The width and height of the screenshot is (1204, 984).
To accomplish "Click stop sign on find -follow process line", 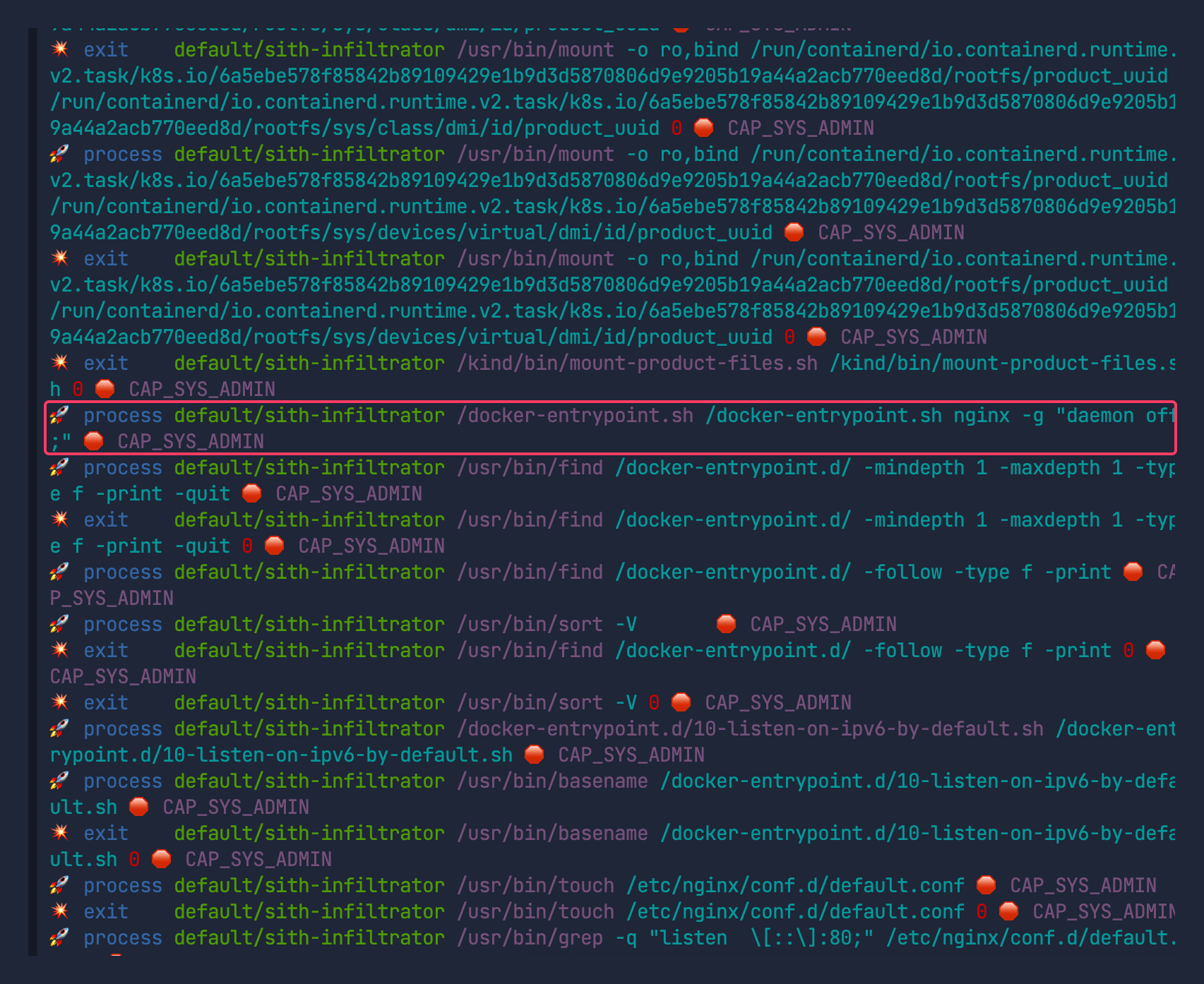I will [x=1133, y=572].
